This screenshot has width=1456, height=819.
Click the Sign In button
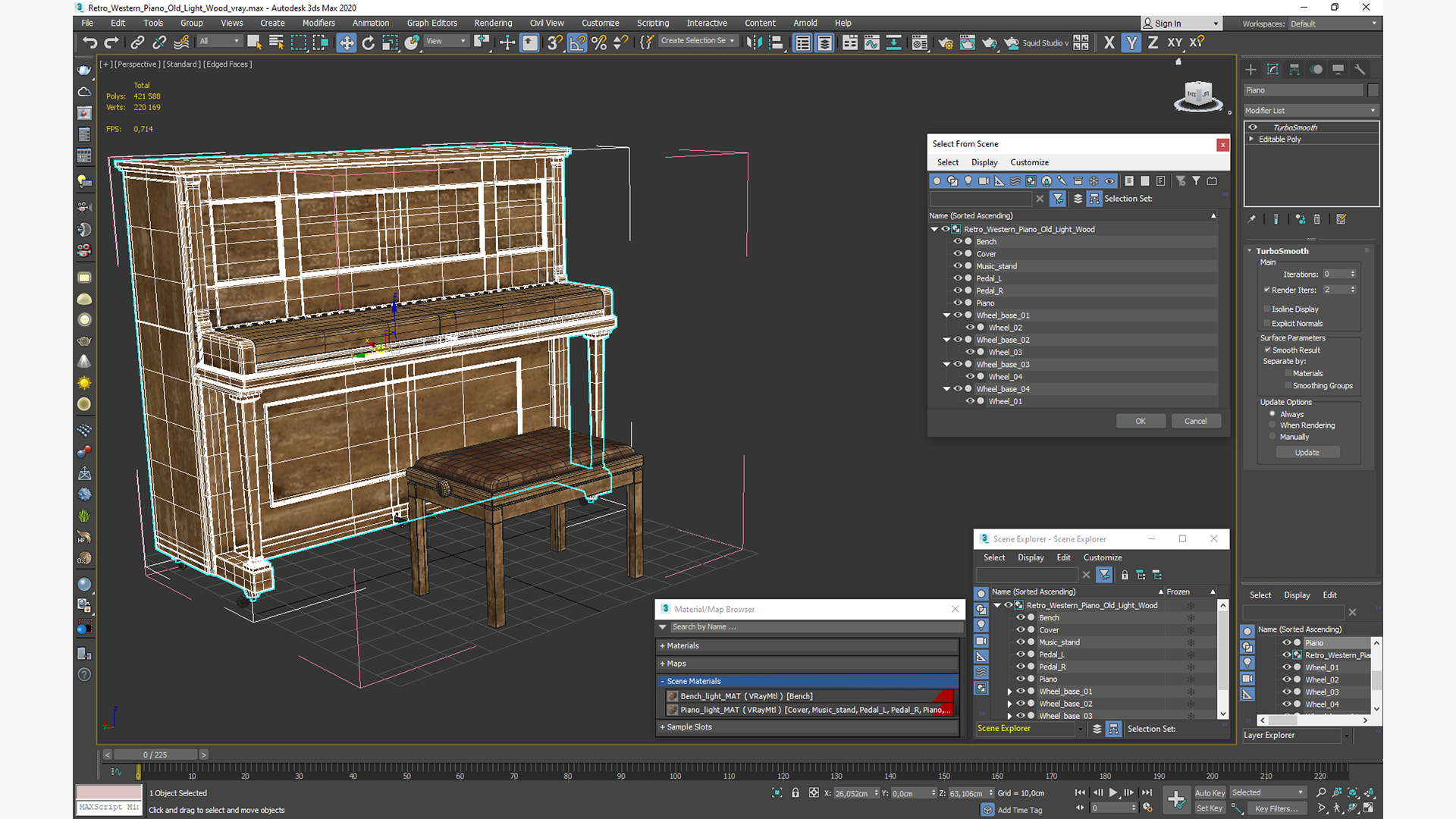click(1181, 24)
